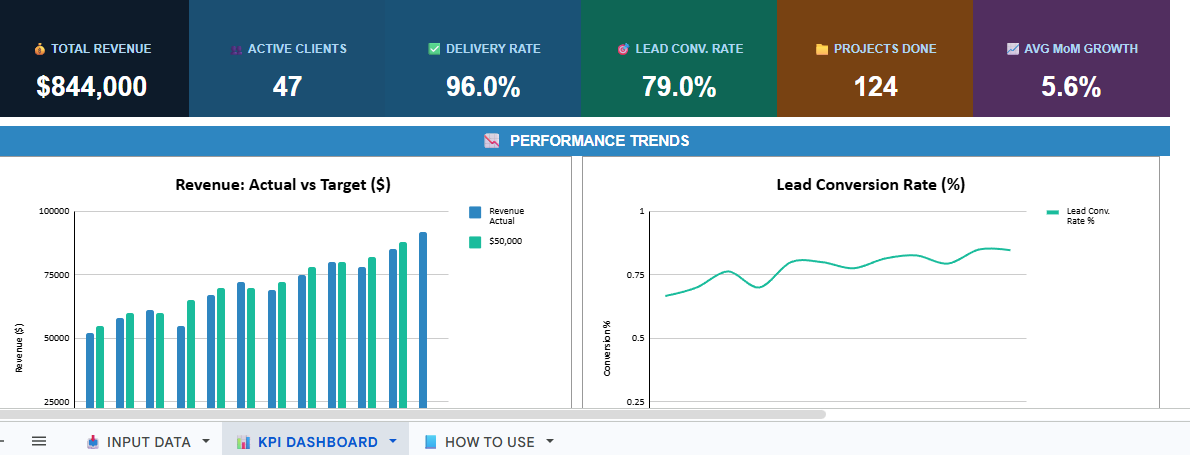Click the ACTIVE CLIENTS label
Image resolution: width=1190 pixels, height=455 pixels.
click(297, 49)
